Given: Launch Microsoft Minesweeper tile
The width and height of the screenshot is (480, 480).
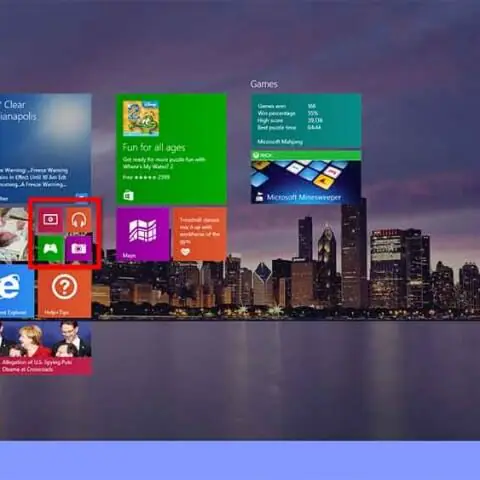Looking at the screenshot, I should (306, 177).
